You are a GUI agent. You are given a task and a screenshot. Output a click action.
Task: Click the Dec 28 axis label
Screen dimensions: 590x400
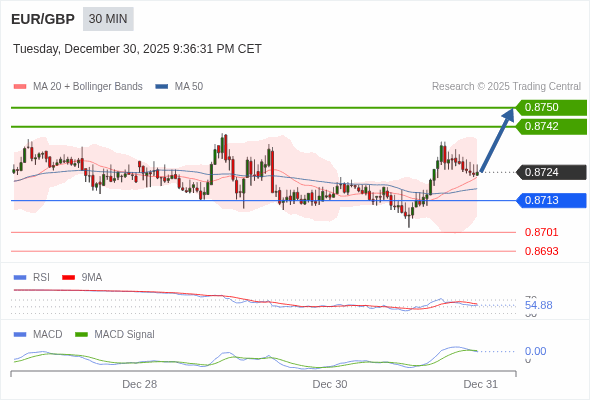pos(140,384)
